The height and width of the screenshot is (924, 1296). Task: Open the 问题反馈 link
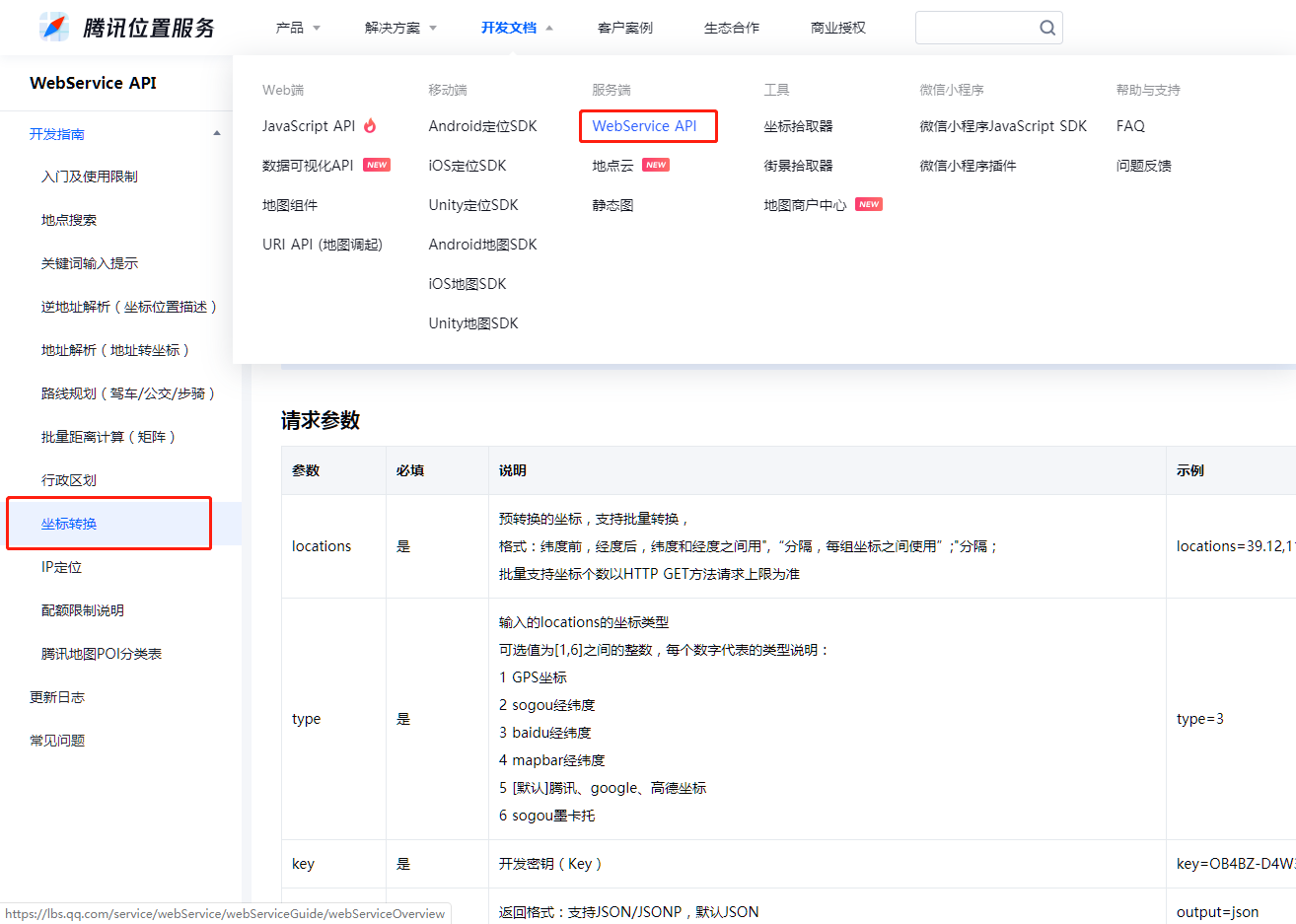(x=1144, y=166)
